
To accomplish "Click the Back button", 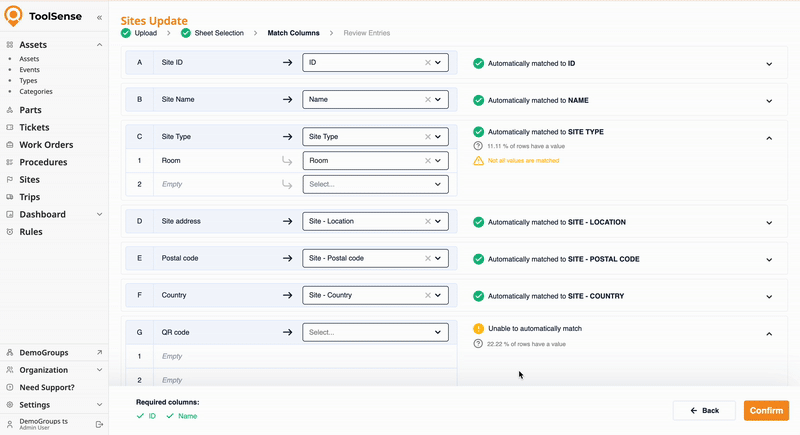I will (x=704, y=410).
